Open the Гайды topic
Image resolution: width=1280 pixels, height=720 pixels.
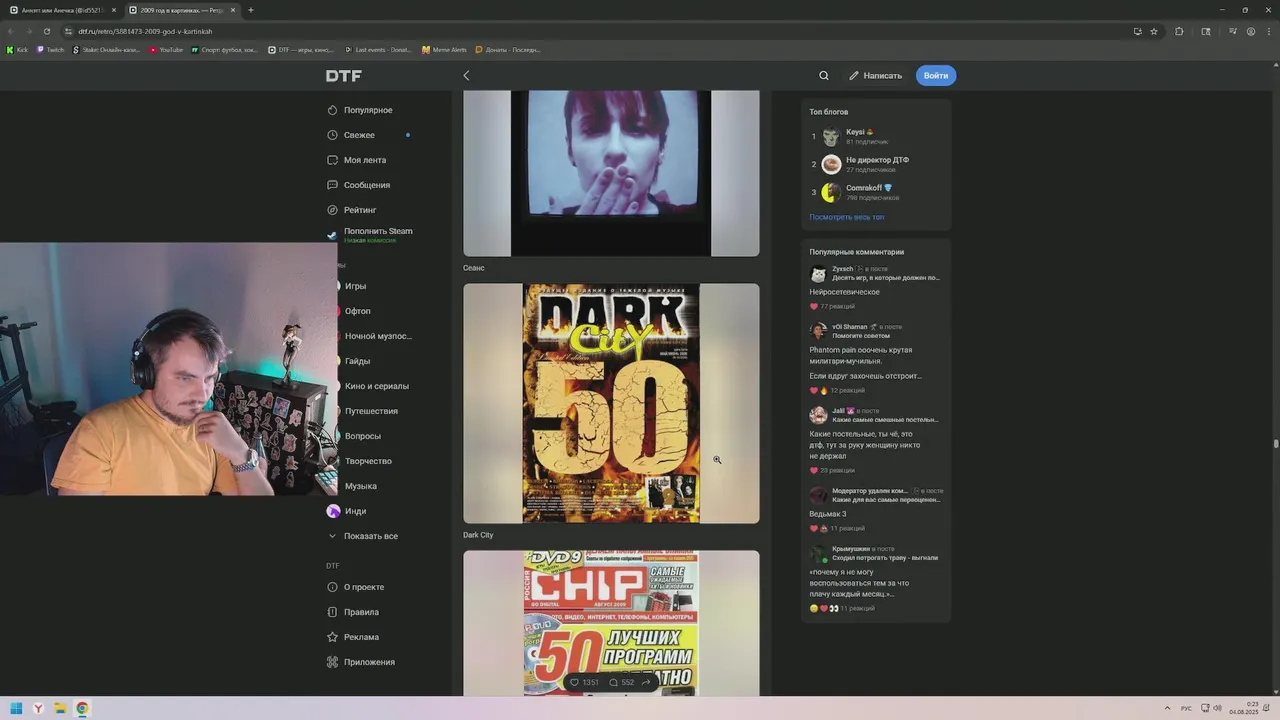[357, 361]
